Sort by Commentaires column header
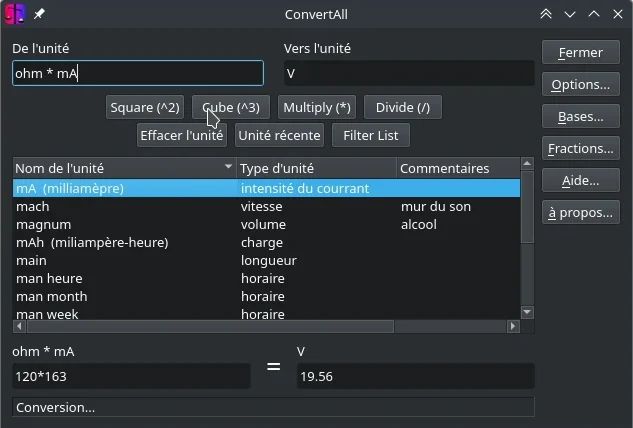This screenshot has height=428, width=633. [459, 168]
